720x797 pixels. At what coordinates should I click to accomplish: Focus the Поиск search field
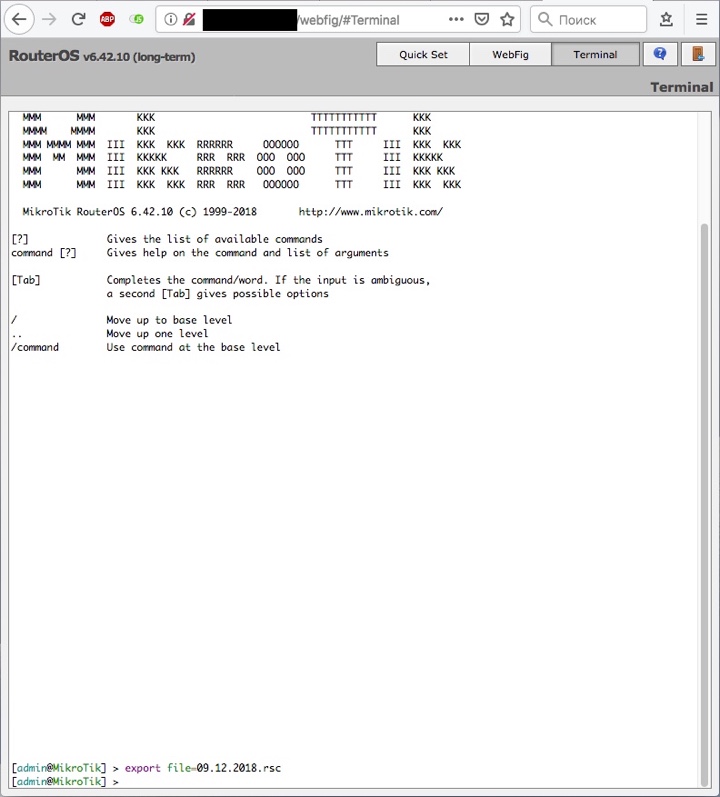click(588, 20)
